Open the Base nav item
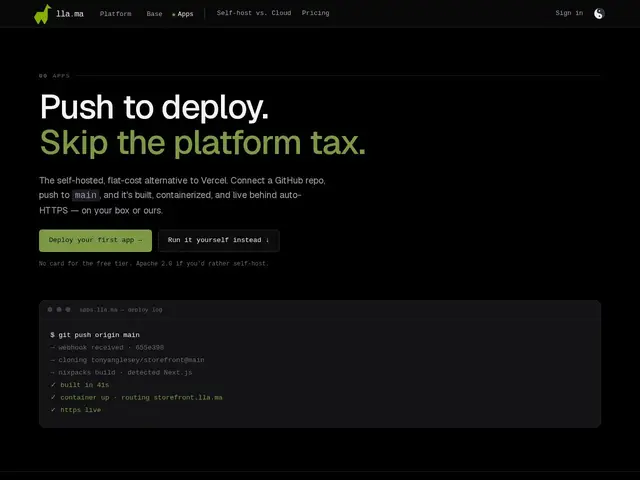The height and width of the screenshot is (480, 640). 154,14
